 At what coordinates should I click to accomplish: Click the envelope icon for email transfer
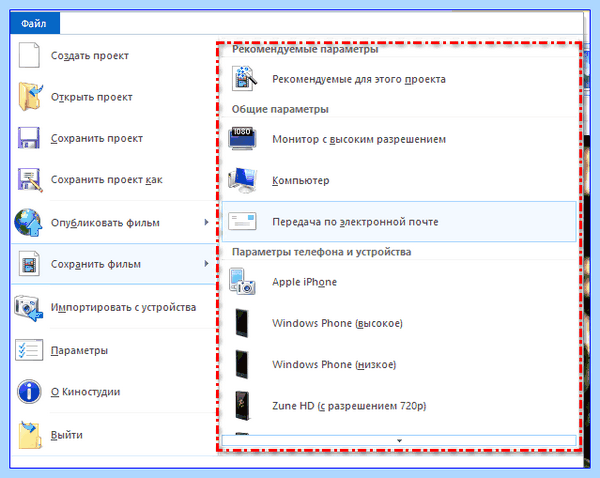(x=242, y=221)
